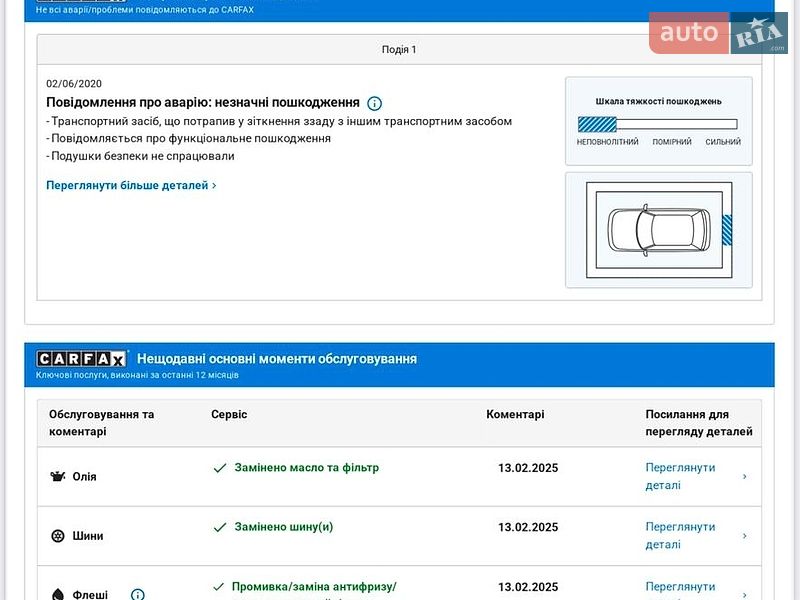Click the info icon beside Флеші label
The height and width of the screenshot is (600, 800).
[x=137, y=594]
